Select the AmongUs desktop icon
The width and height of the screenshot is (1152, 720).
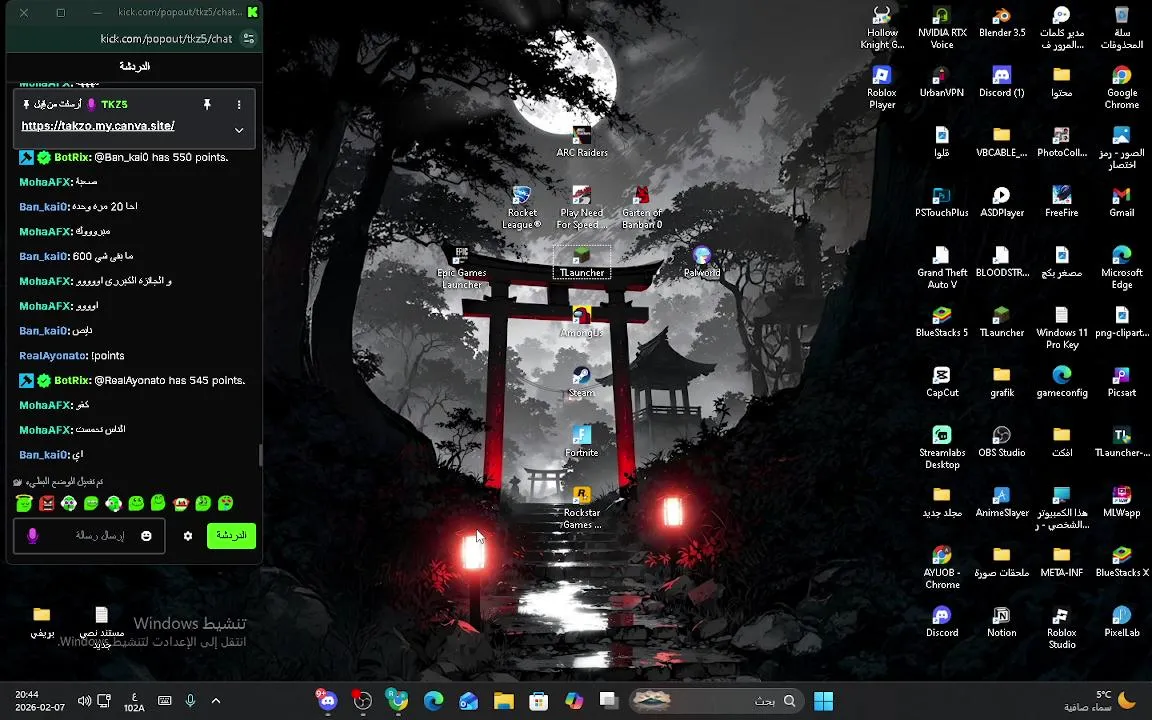tap(581, 322)
